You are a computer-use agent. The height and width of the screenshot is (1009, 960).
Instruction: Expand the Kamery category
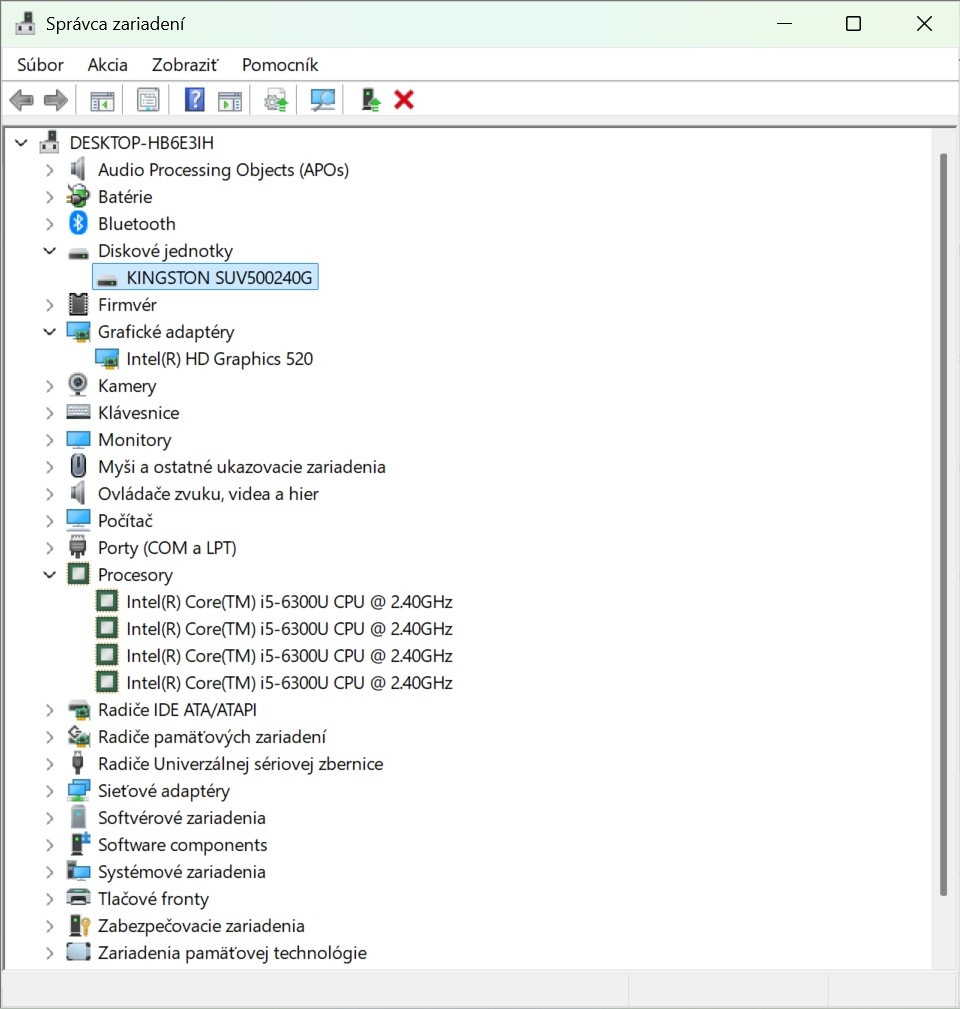tap(50, 386)
